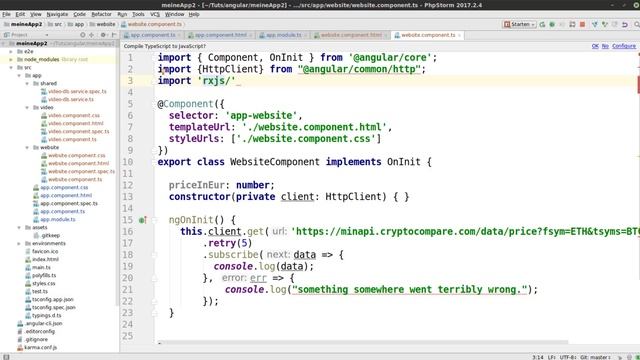Select index.html in the project tree

[45, 260]
